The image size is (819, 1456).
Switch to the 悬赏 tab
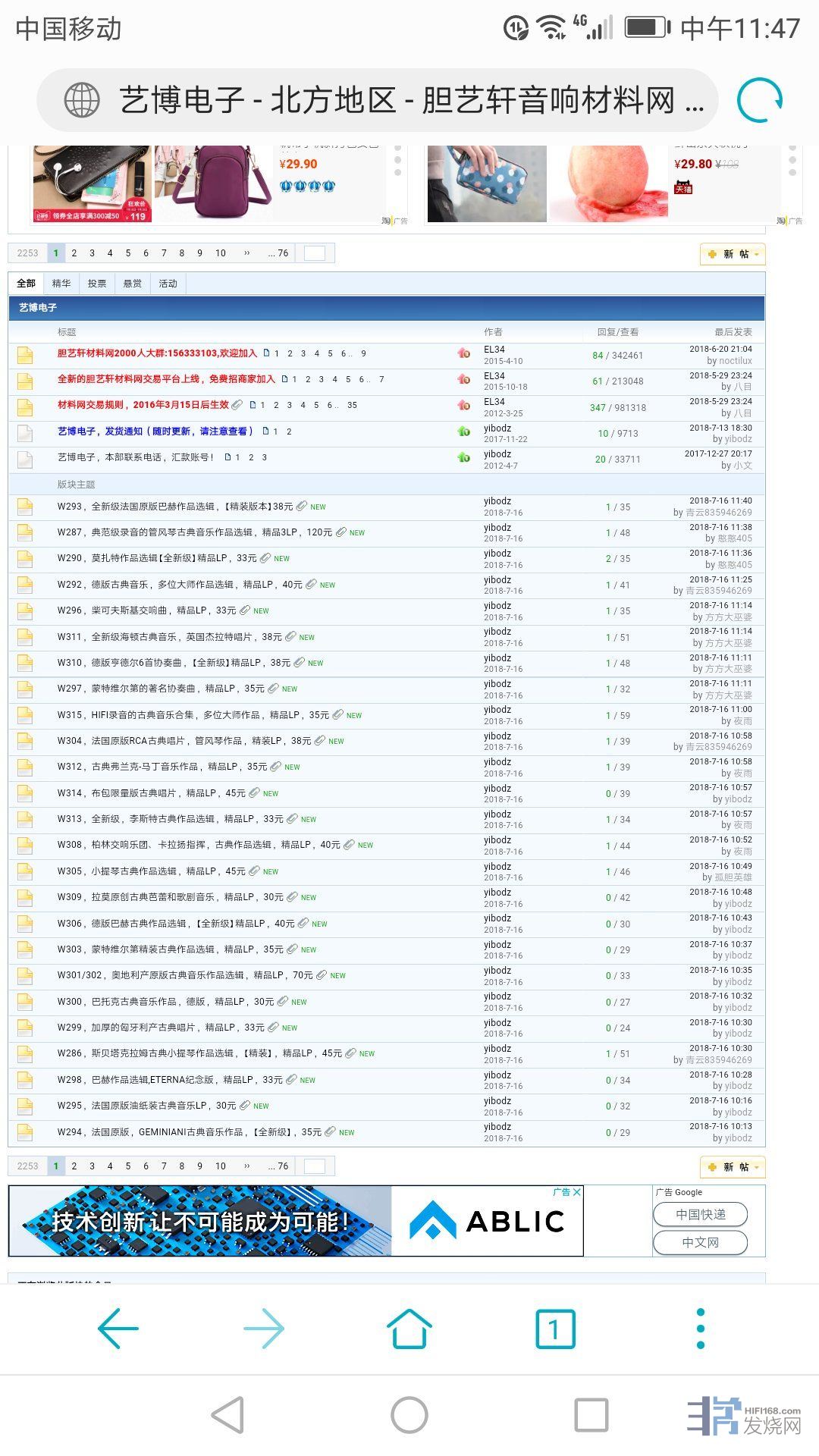[x=133, y=284]
